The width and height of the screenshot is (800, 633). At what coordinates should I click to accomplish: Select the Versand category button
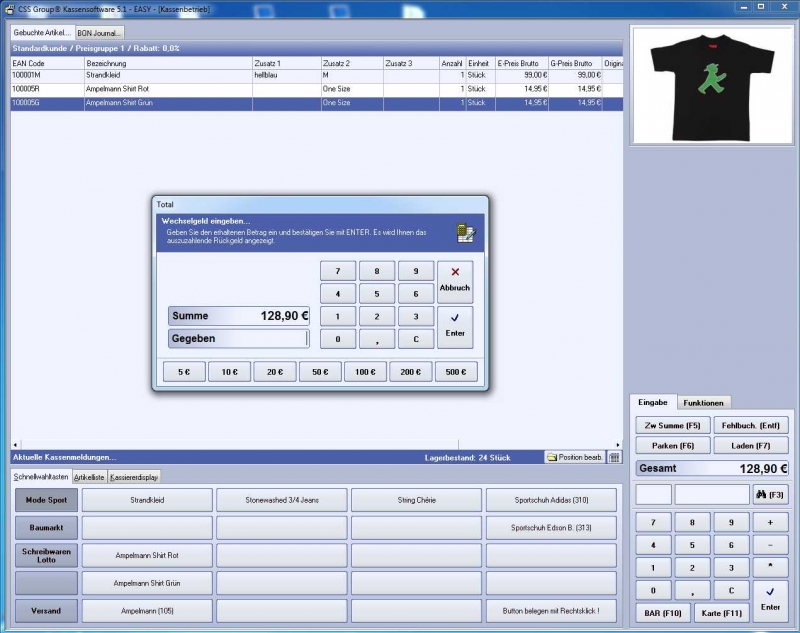tap(46, 611)
